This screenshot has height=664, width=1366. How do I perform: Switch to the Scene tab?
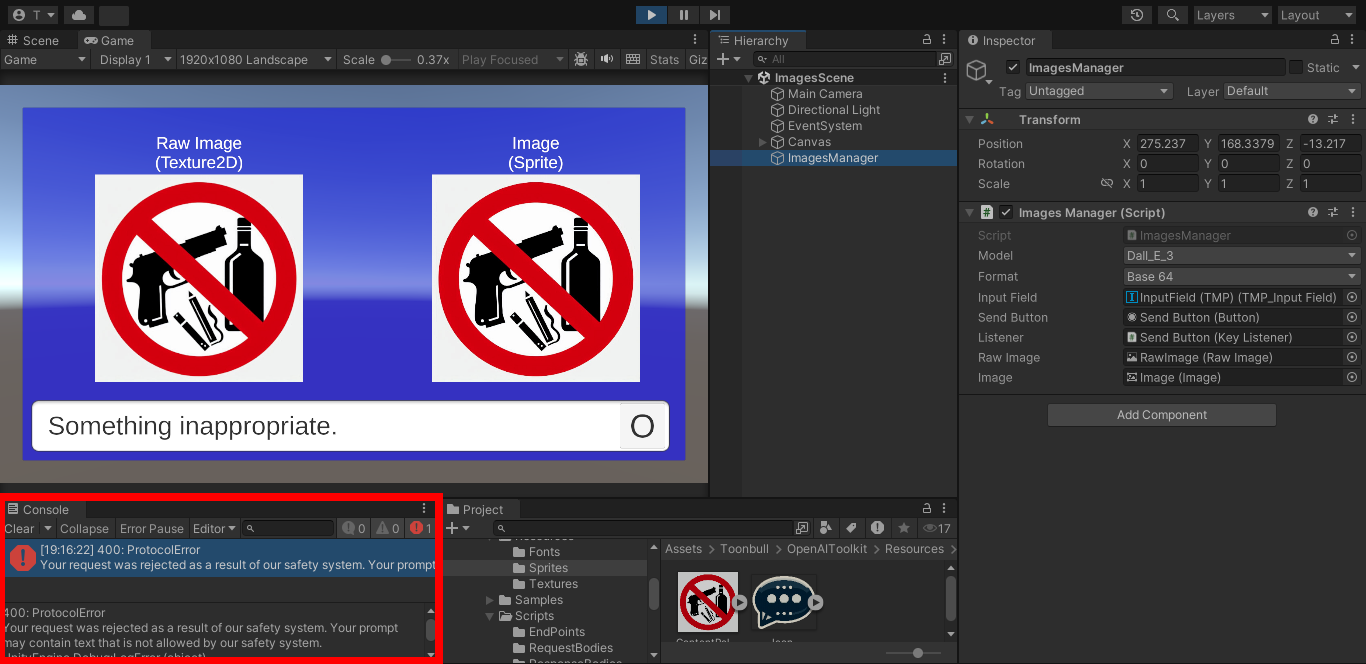(x=33, y=40)
